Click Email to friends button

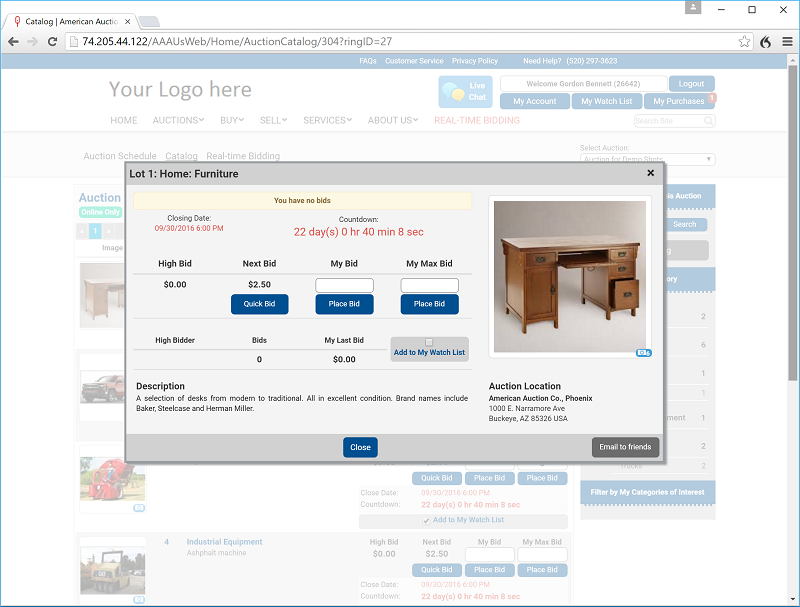point(625,447)
